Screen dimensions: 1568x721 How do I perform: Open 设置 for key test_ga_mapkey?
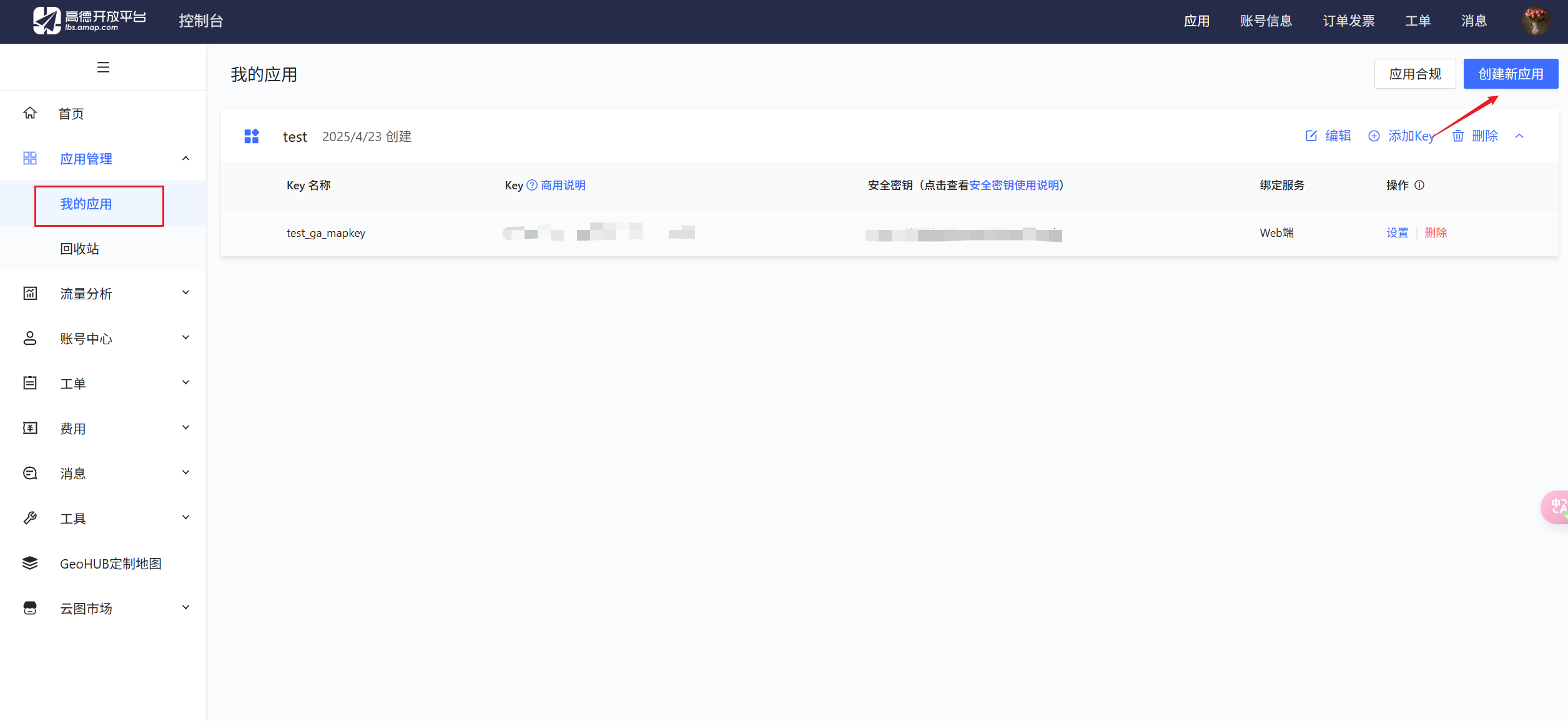(x=1397, y=232)
